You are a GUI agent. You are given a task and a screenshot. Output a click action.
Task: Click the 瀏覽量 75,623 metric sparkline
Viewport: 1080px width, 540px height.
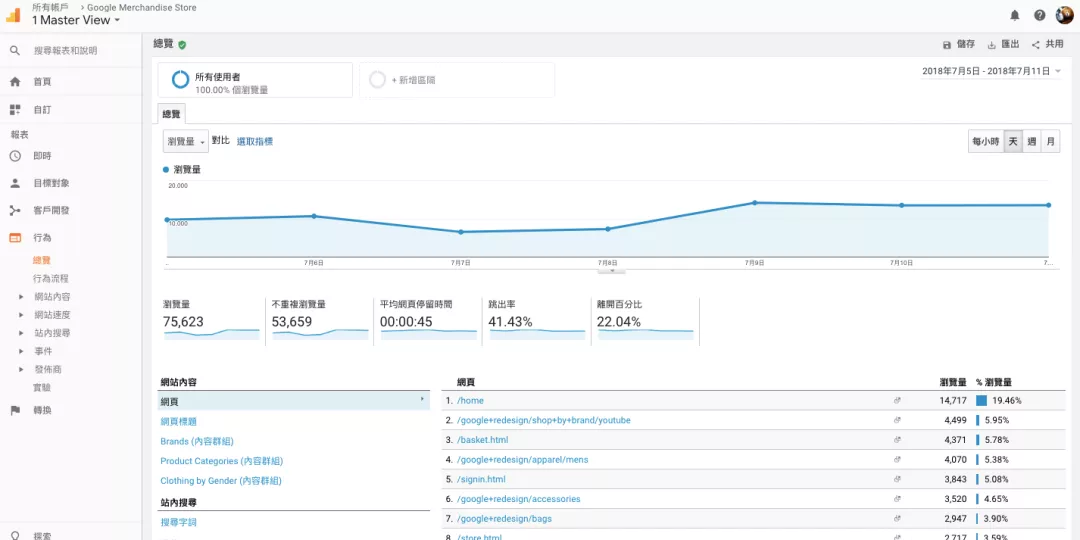211,334
